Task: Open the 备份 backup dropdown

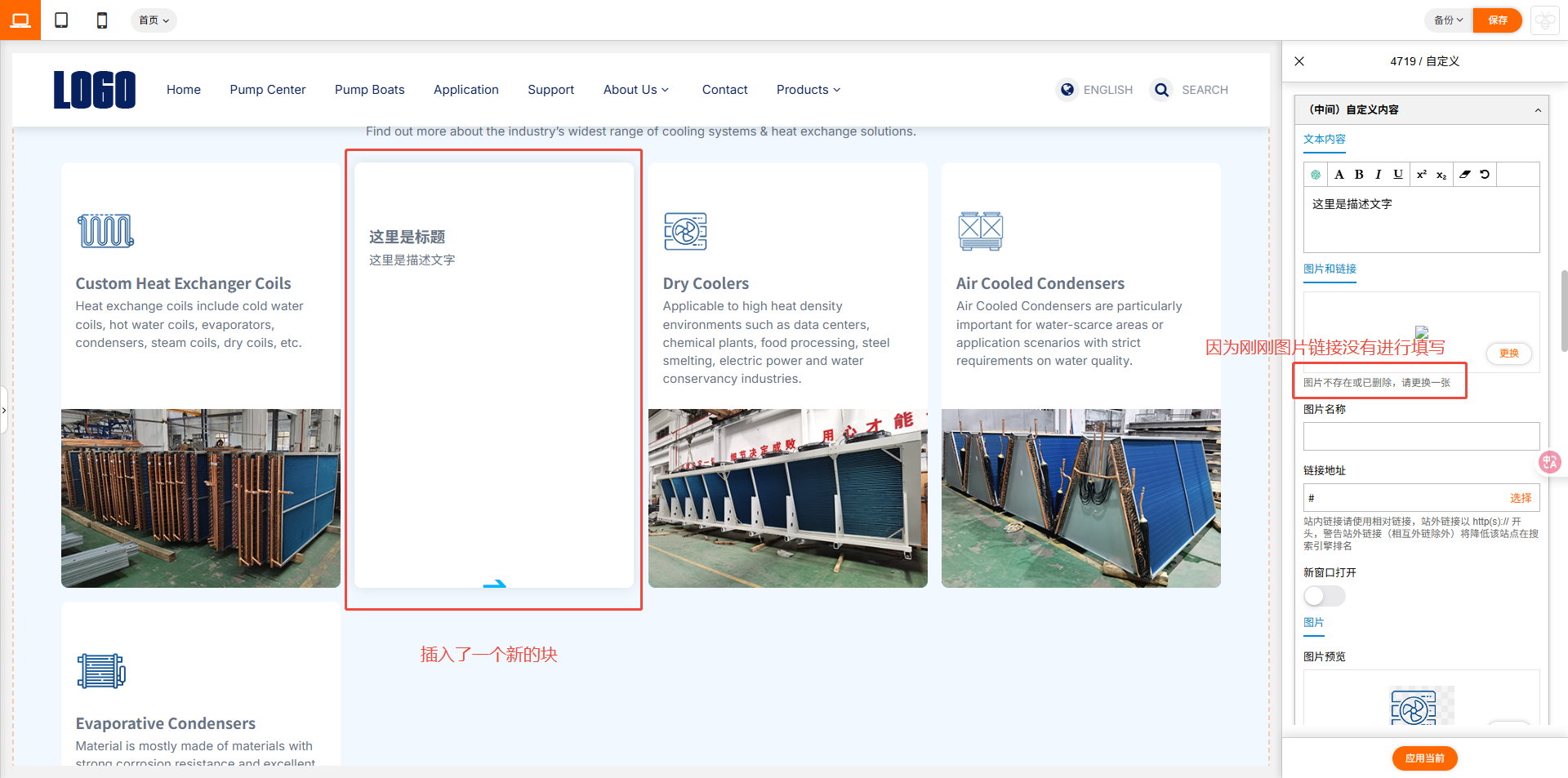Action: (1448, 20)
